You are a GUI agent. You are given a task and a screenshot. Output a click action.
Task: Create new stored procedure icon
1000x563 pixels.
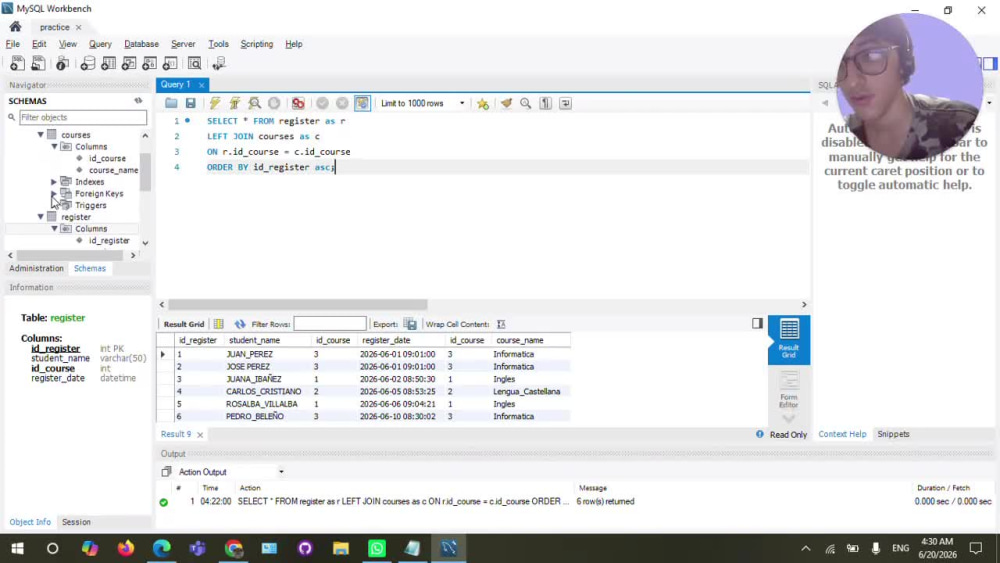(x=149, y=63)
